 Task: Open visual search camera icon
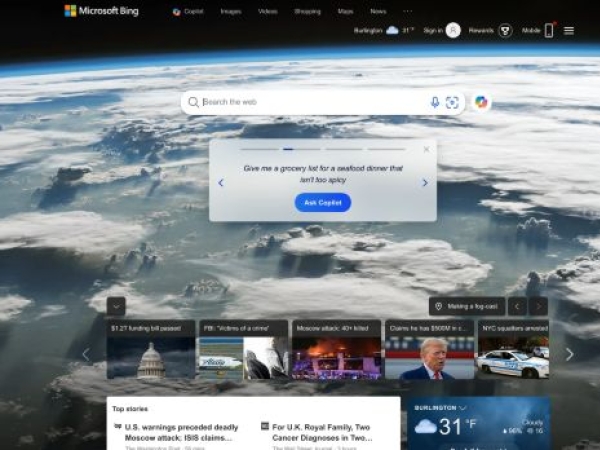[452, 102]
